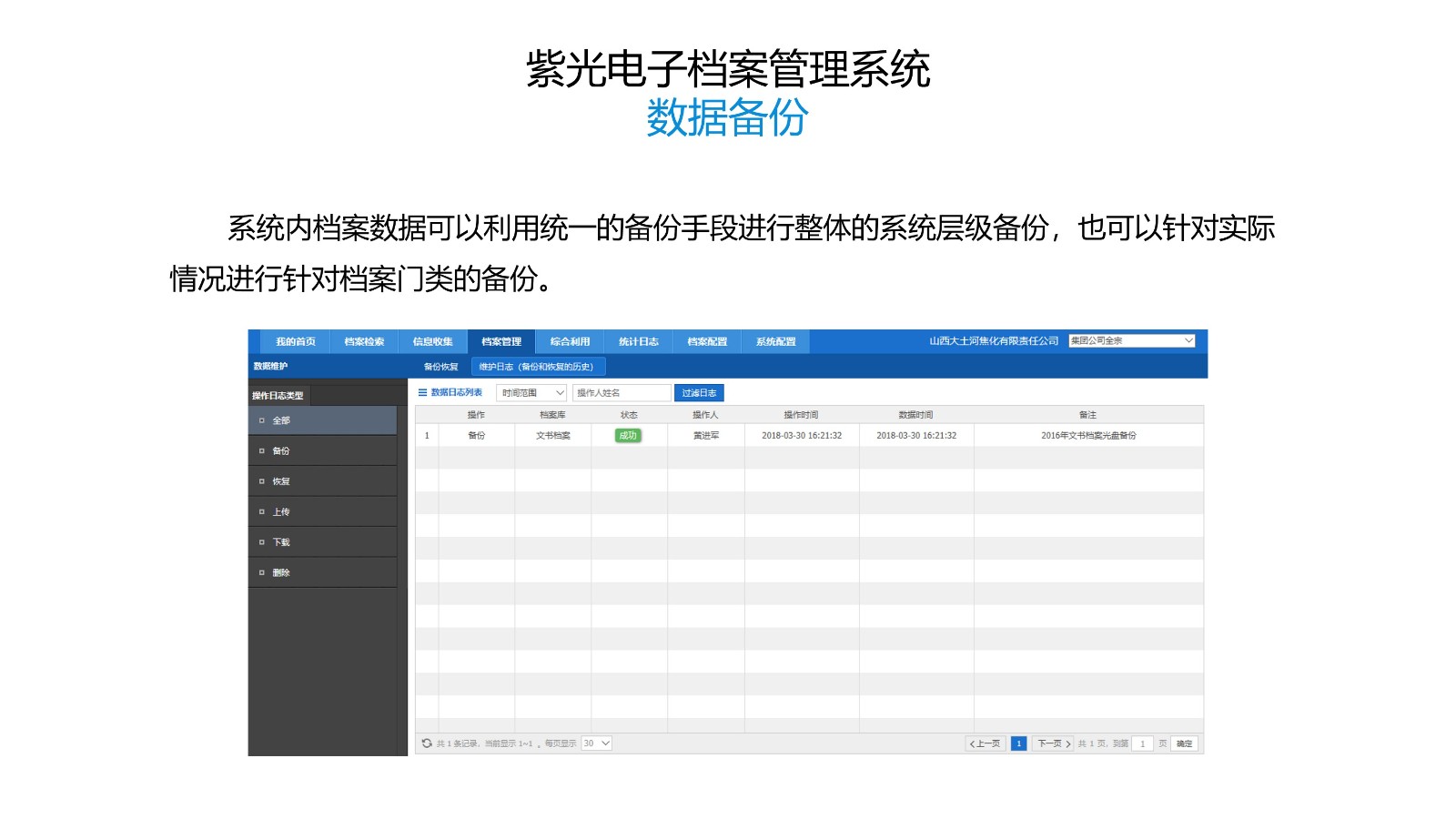Click page number 1 button
The height and width of the screenshot is (819, 1456).
(x=1019, y=743)
